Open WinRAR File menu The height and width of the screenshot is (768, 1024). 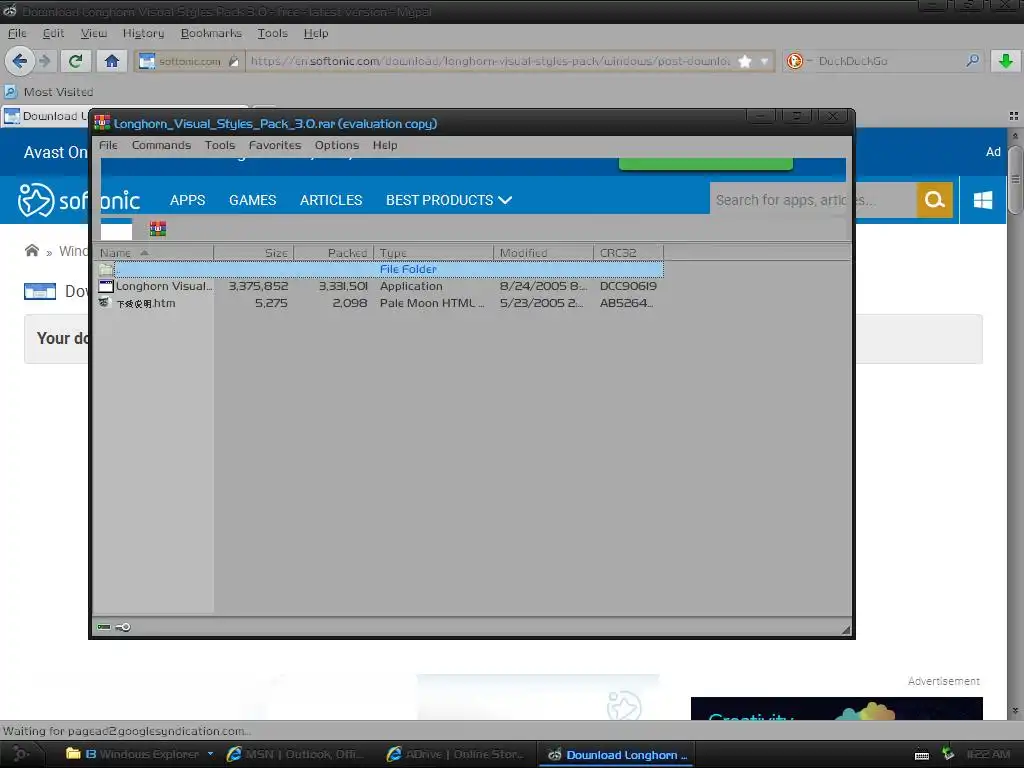108,145
